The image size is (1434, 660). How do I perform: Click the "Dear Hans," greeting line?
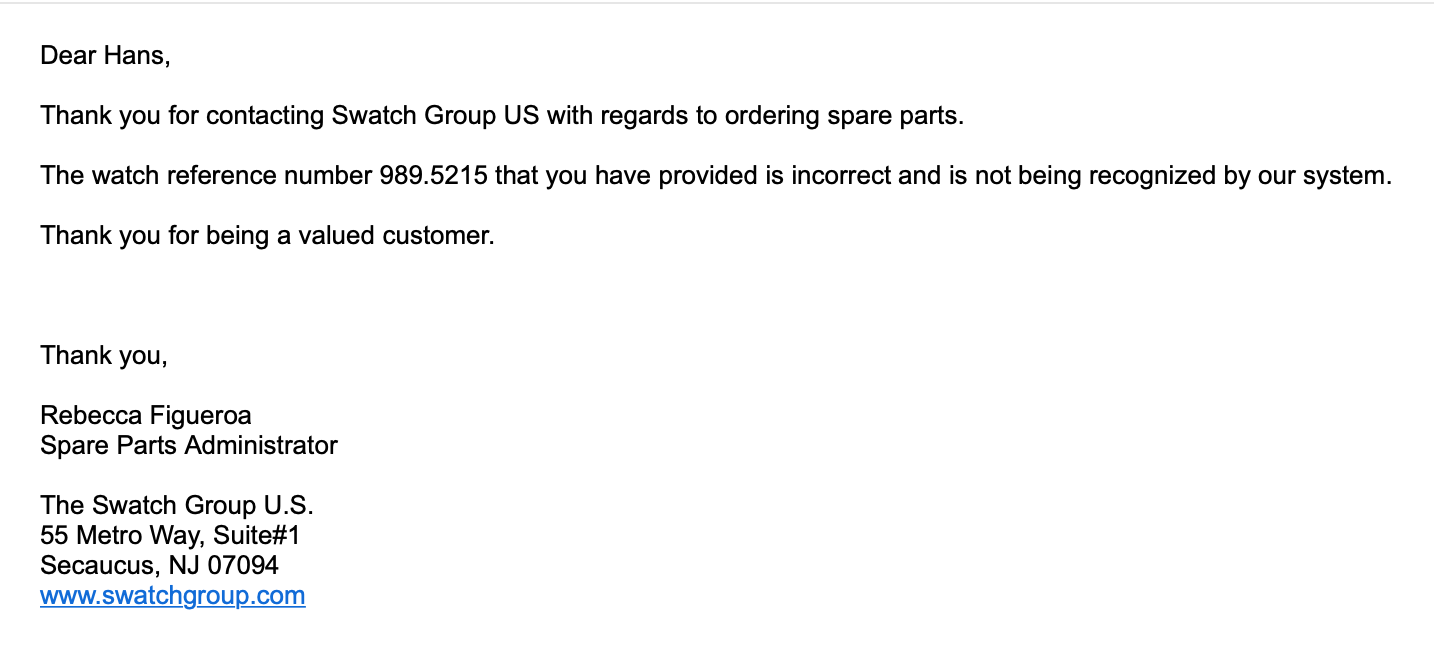tap(105, 56)
